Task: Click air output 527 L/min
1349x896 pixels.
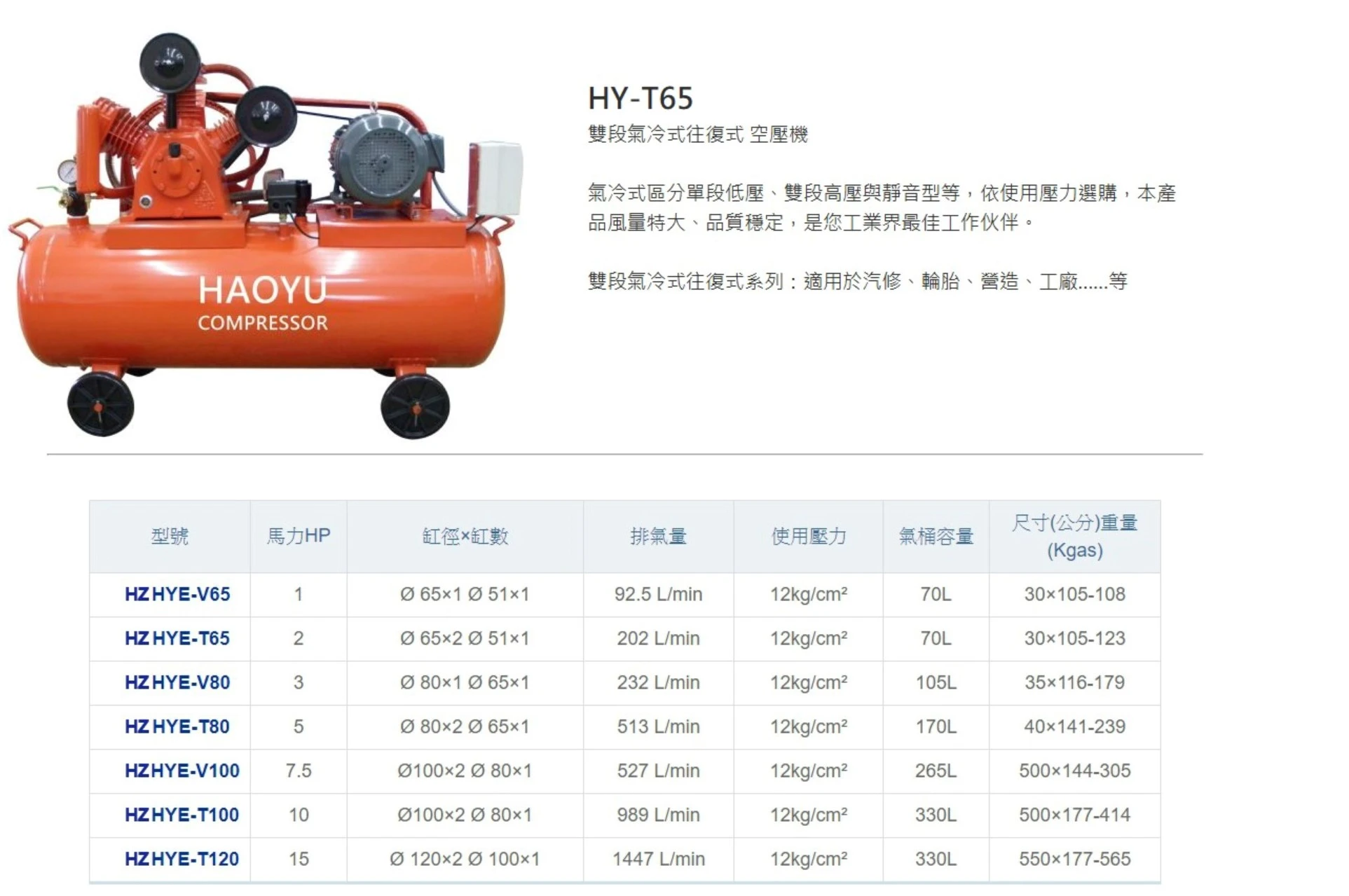Action: point(658,771)
